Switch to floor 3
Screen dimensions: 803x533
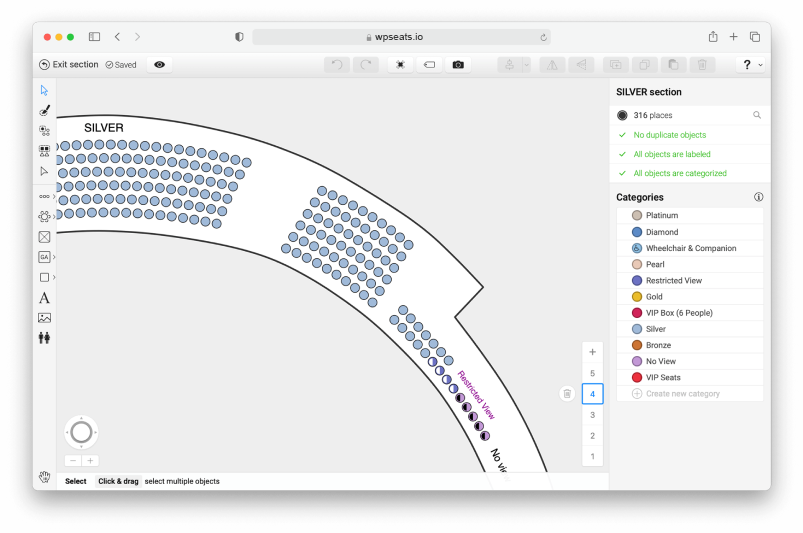point(593,415)
